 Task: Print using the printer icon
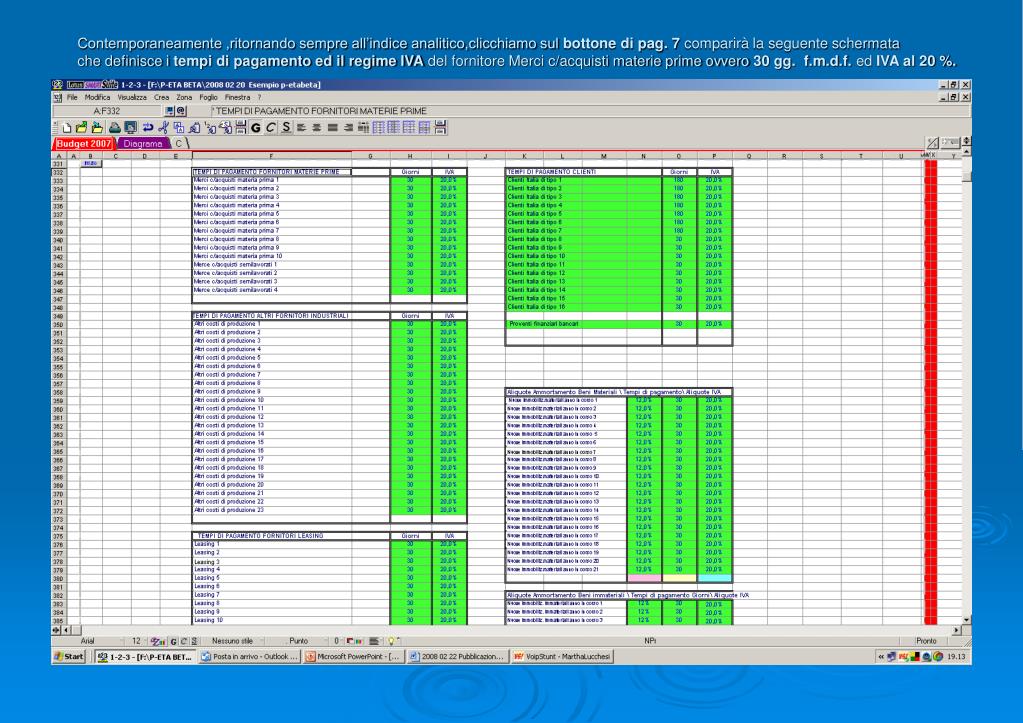coord(115,128)
